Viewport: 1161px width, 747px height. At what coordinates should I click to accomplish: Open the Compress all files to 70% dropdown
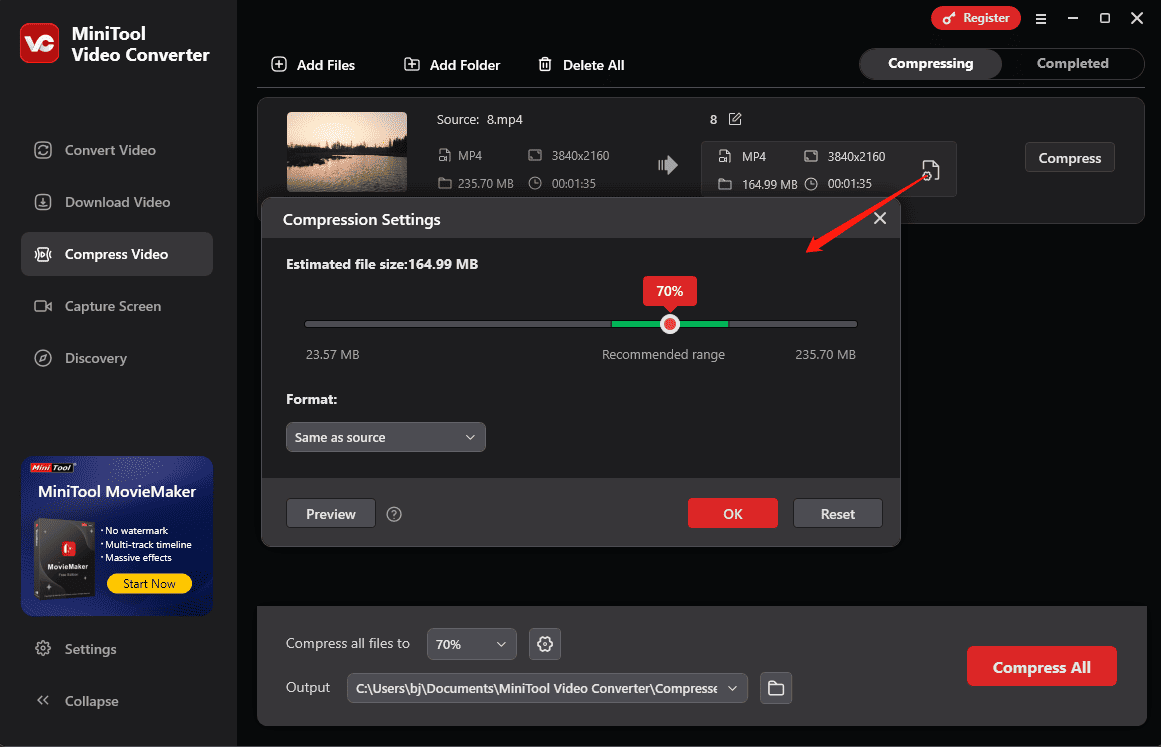(471, 644)
